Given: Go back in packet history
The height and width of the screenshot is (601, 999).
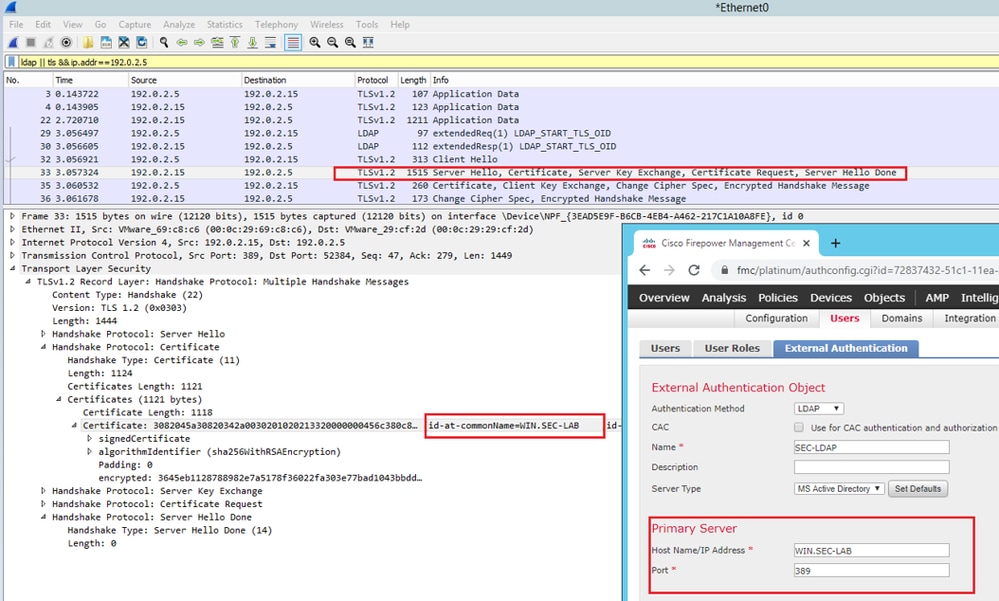Looking at the screenshot, I should (182, 43).
